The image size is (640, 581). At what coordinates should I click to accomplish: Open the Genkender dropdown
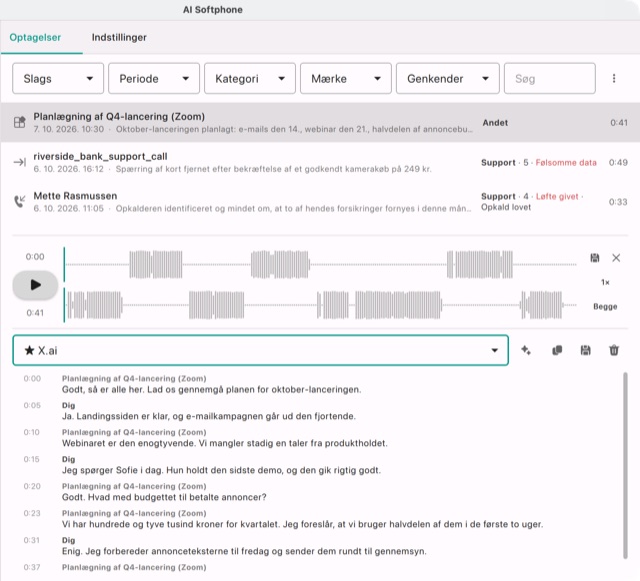coord(448,78)
